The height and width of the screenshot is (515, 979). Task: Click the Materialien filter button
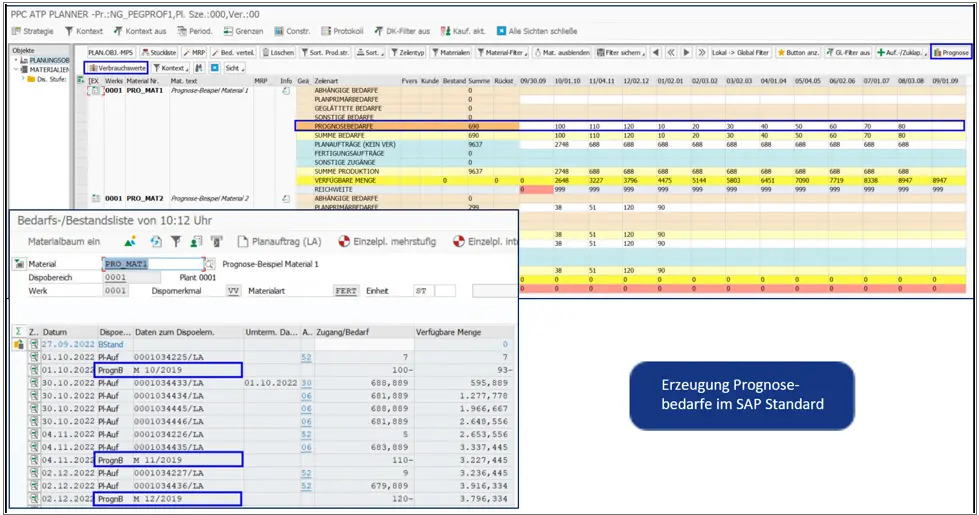click(x=451, y=52)
